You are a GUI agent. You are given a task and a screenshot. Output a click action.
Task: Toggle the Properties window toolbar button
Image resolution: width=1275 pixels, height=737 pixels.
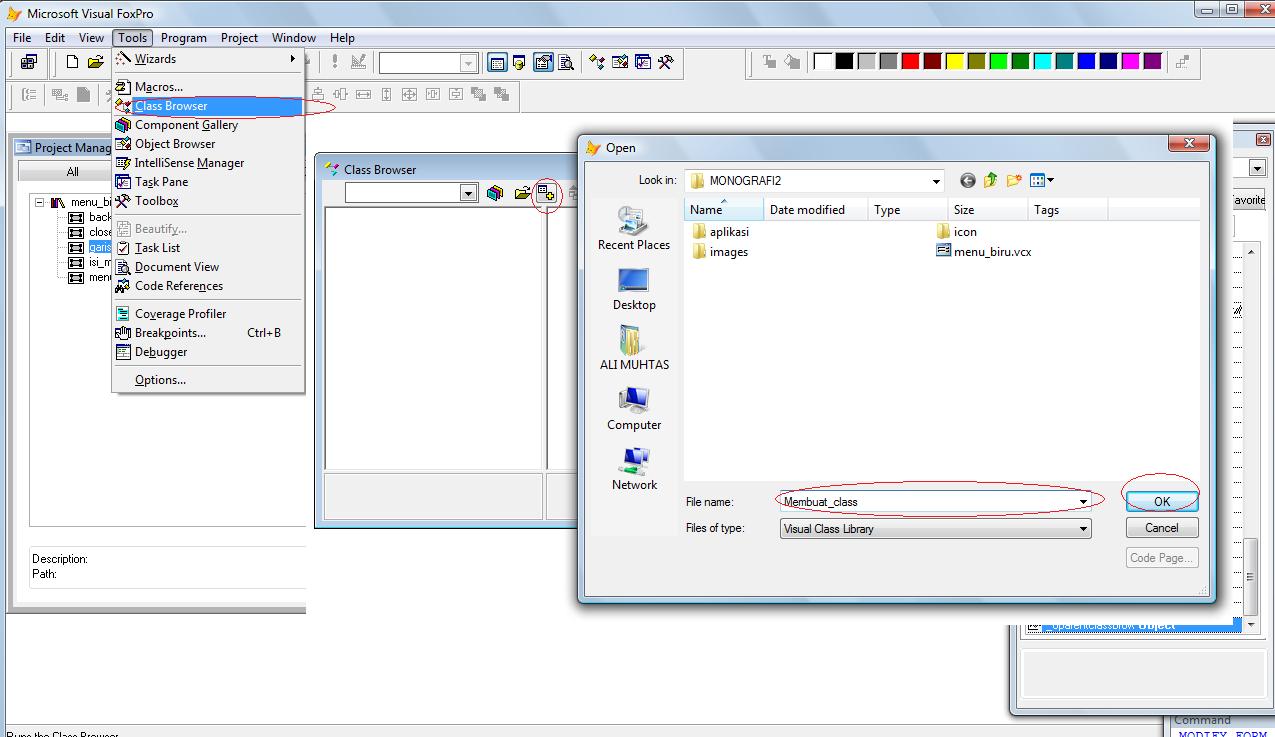pyautogui.click(x=543, y=62)
